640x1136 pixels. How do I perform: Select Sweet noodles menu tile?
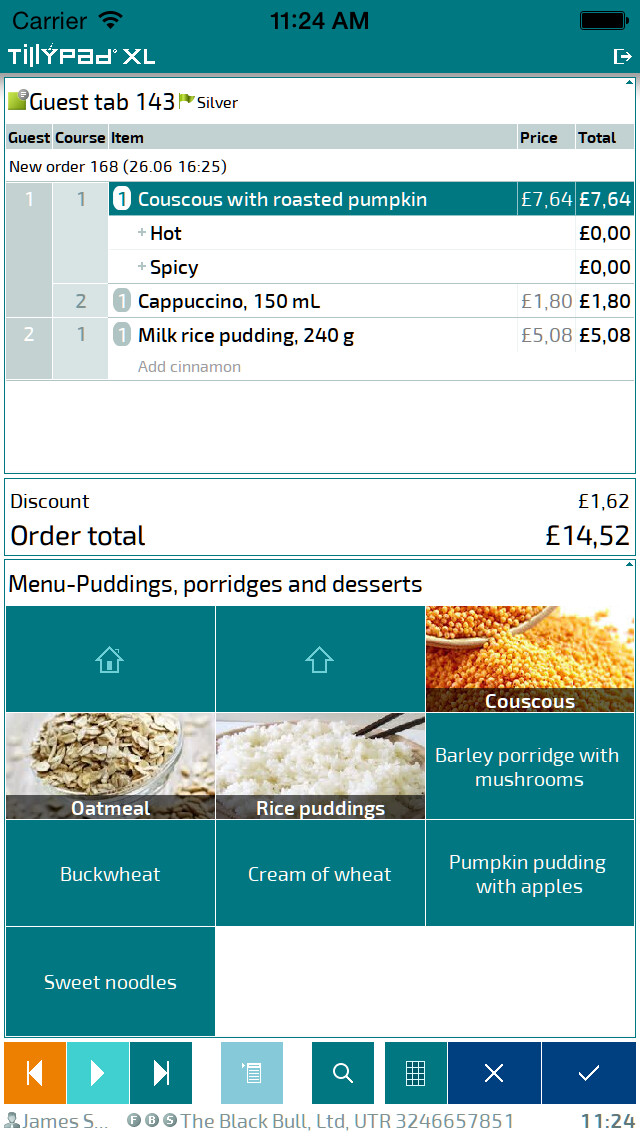click(x=110, y=982)
